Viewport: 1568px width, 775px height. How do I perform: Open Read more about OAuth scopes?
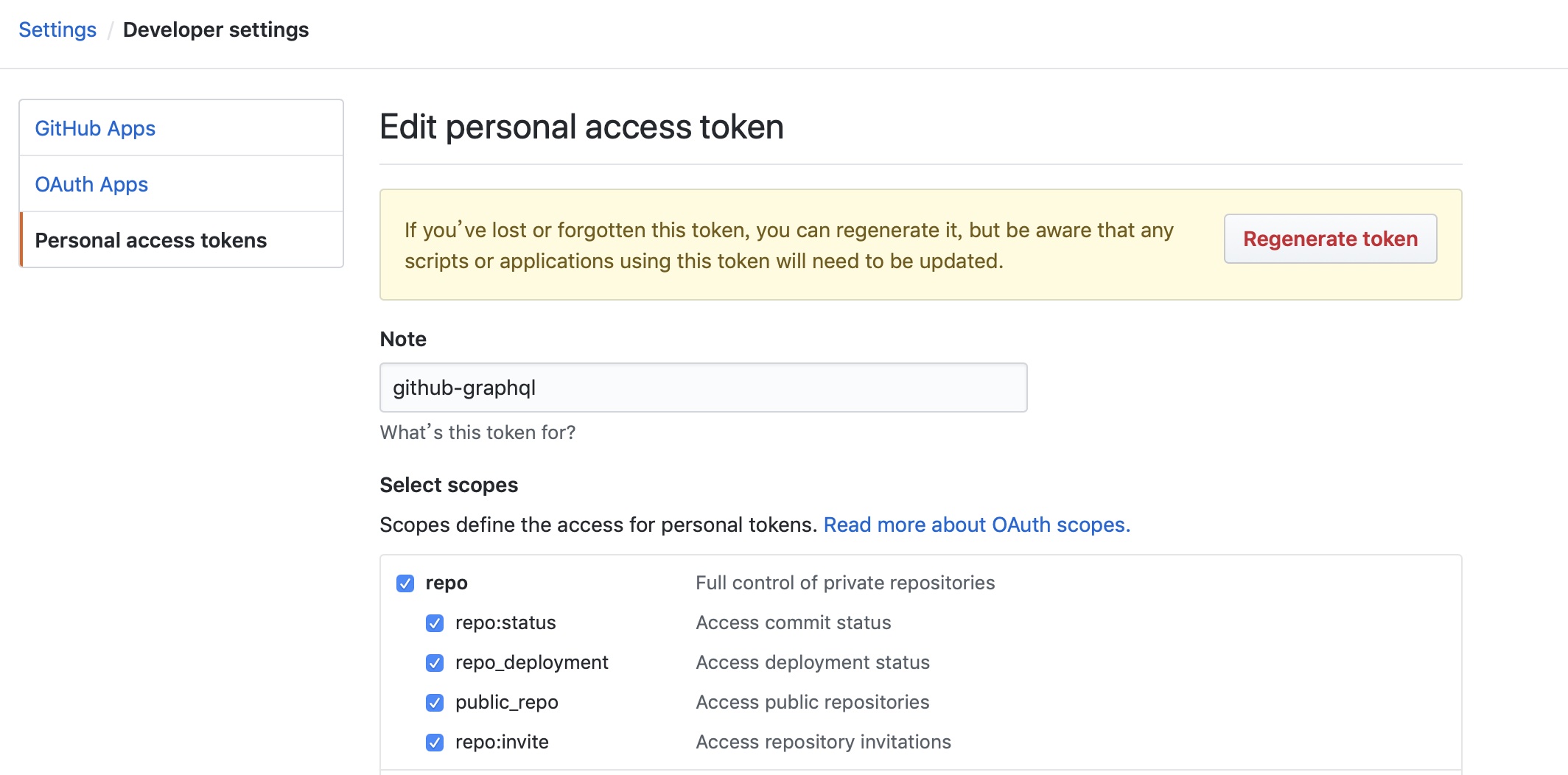[976, 525]
